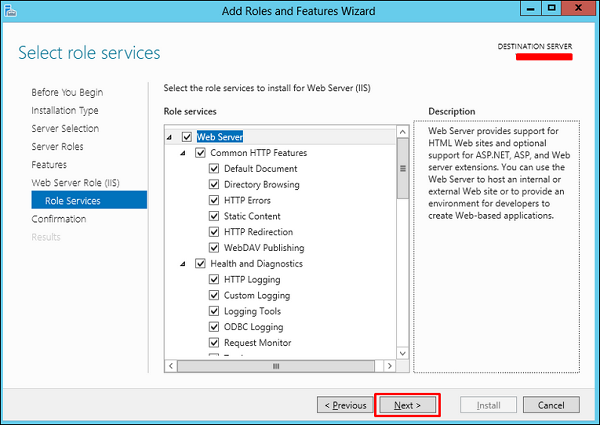Uncheck the Default Document checkbox
This screenshot has height=425, width=600.
[214, 169]
